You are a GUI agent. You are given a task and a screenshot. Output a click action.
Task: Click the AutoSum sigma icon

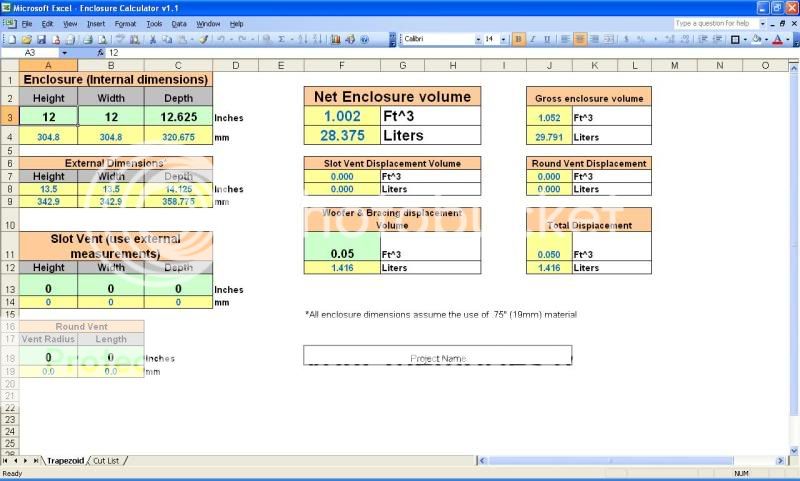tap(280, 39)
